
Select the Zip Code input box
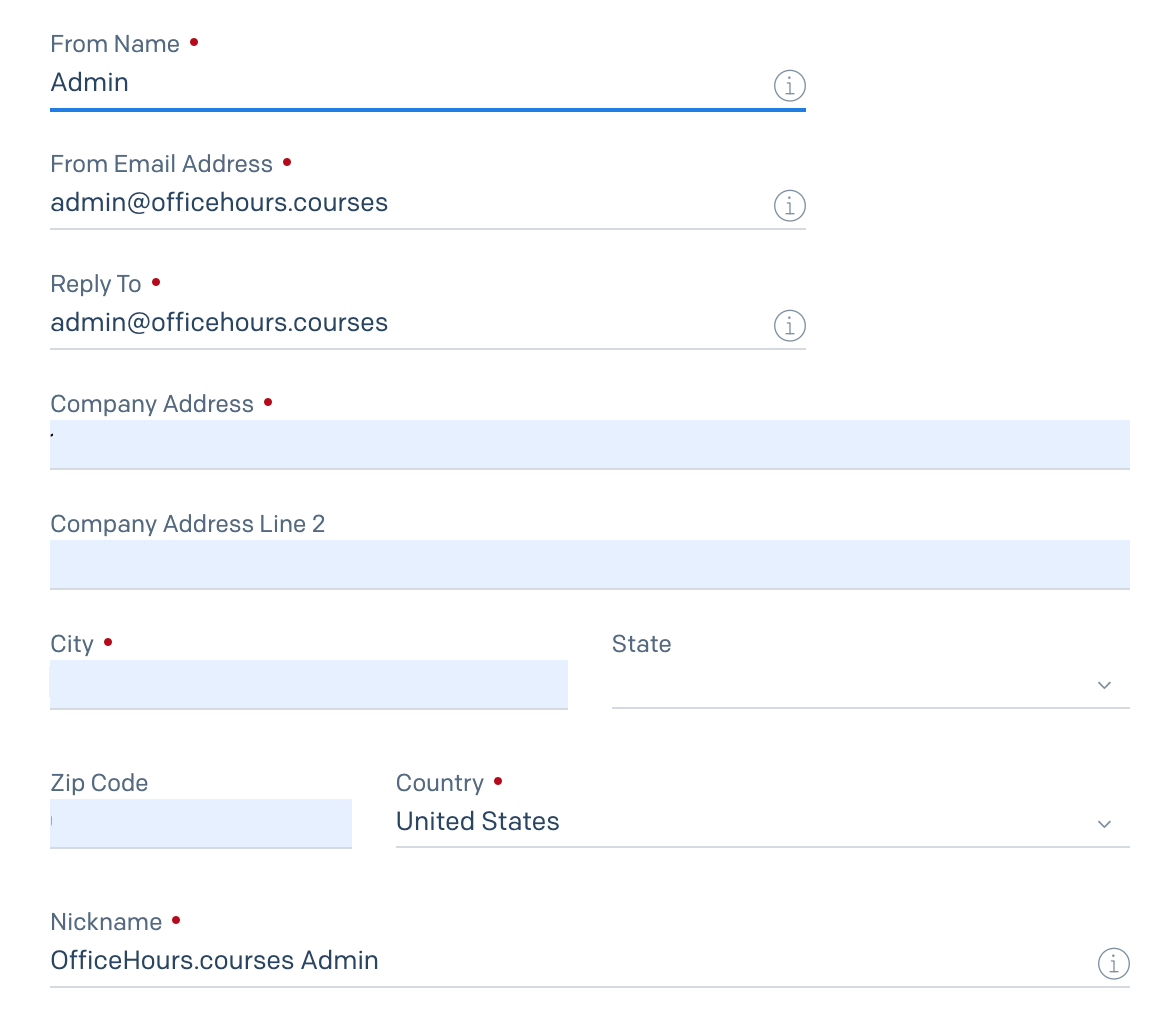point(200,823)
